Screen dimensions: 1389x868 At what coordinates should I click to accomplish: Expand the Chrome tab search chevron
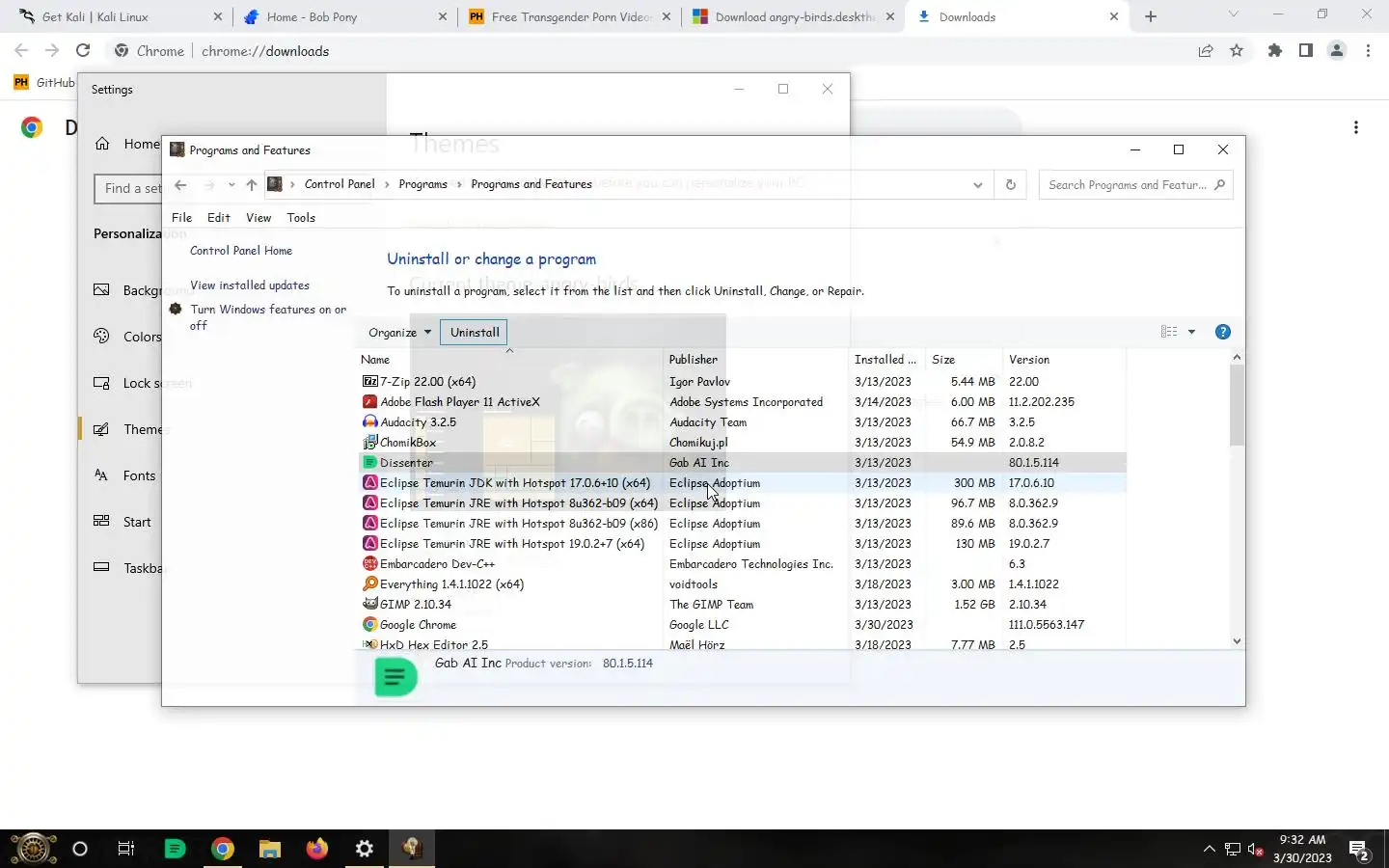[x=1233, y=14]
